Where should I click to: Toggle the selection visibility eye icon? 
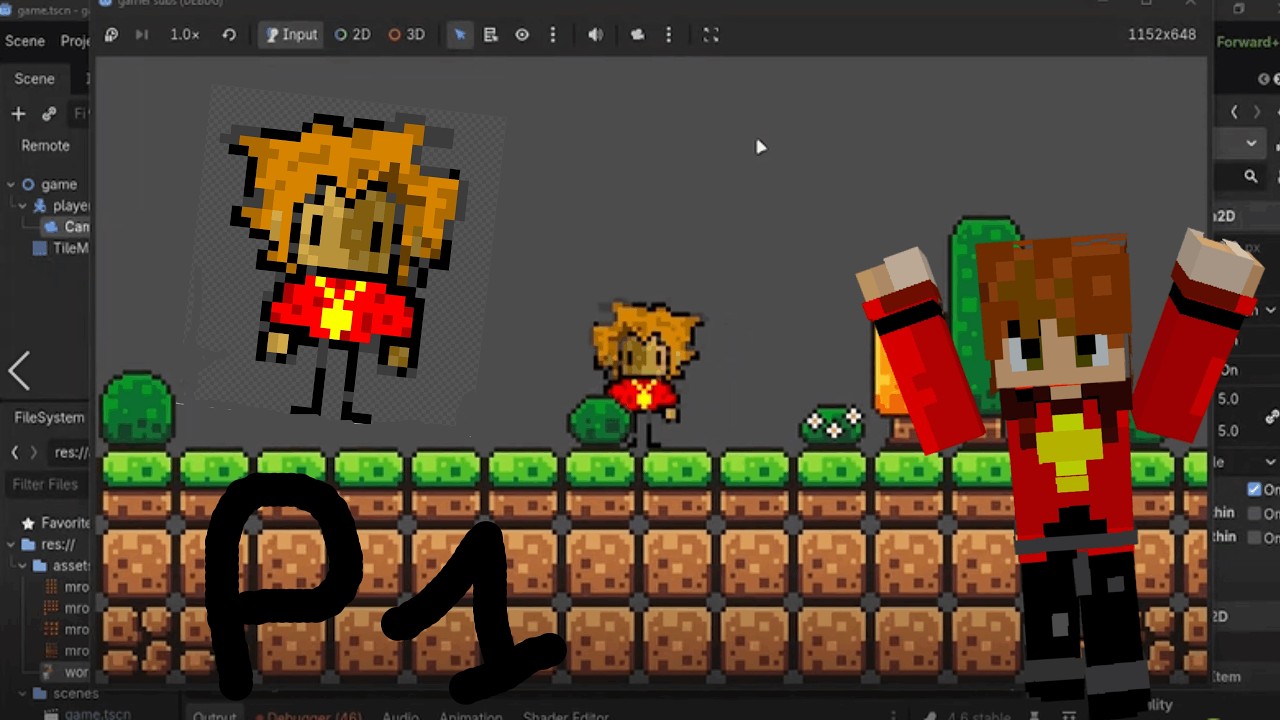[x=522, y=35]
